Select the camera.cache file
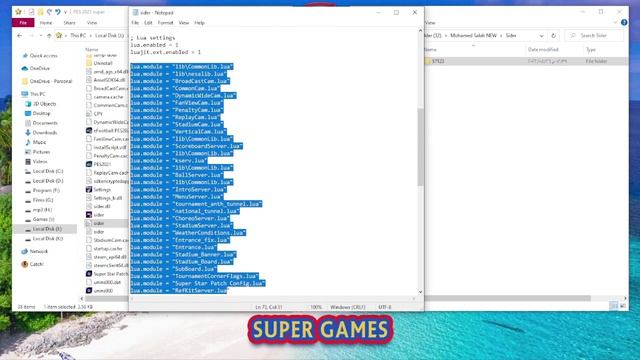 click(x=108, y=97)
